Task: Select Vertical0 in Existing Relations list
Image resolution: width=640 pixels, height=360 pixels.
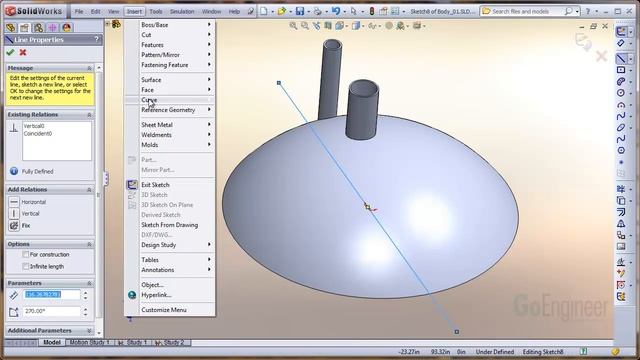Action: [34, 126]
